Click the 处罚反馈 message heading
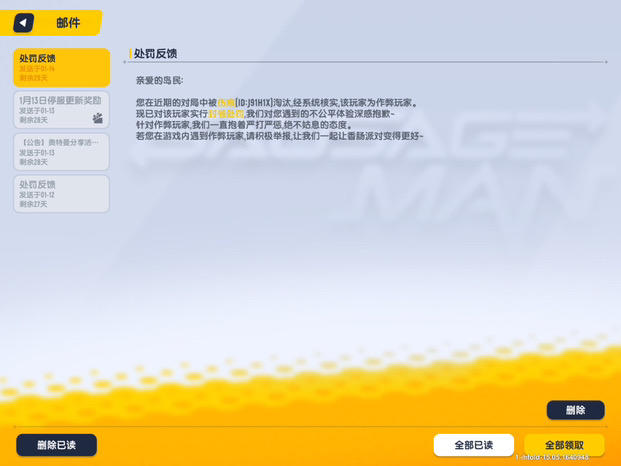The image size is (621, 466). click(155, 53)
